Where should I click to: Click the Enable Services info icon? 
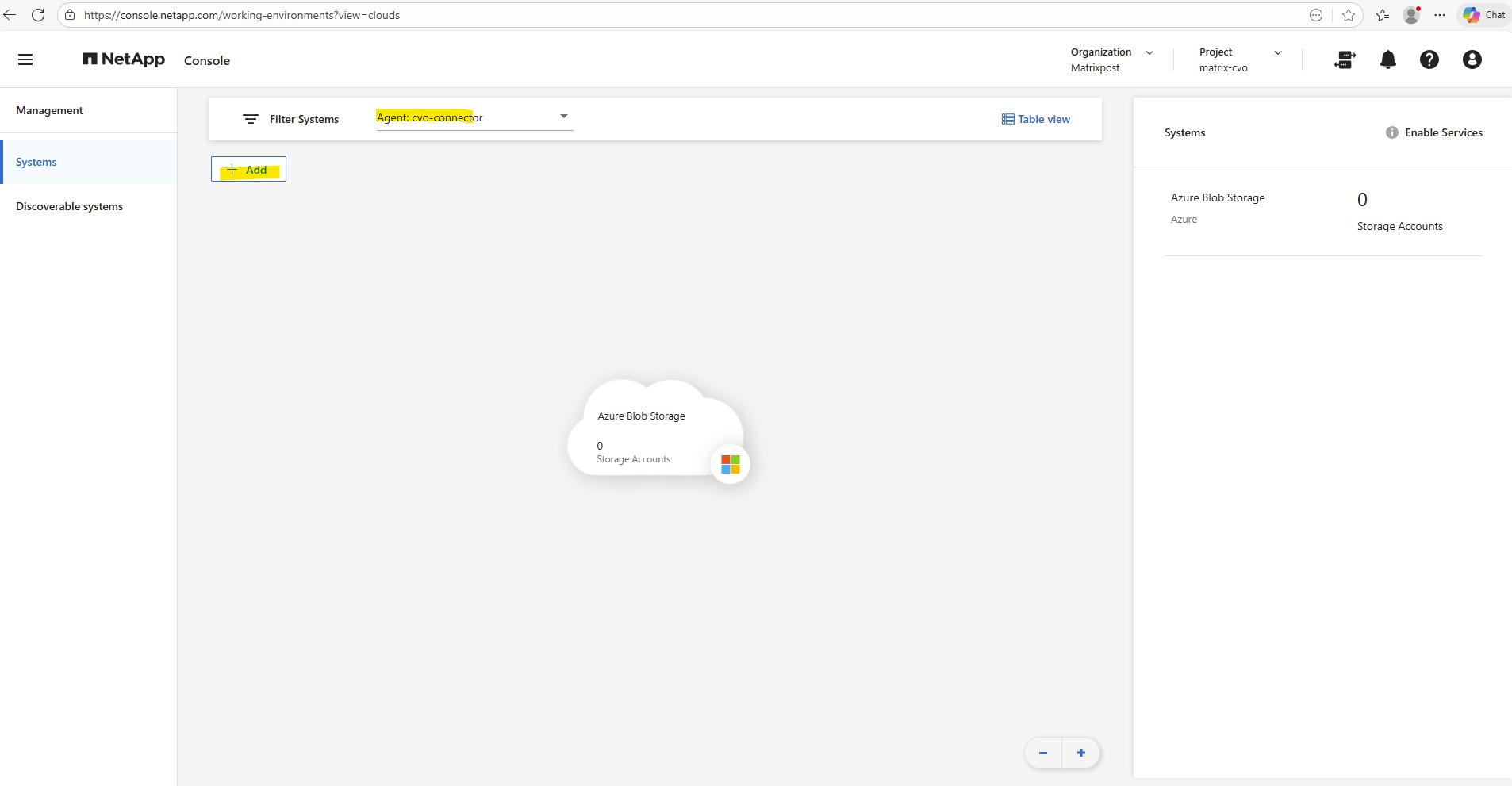[x=1391, y=132]
